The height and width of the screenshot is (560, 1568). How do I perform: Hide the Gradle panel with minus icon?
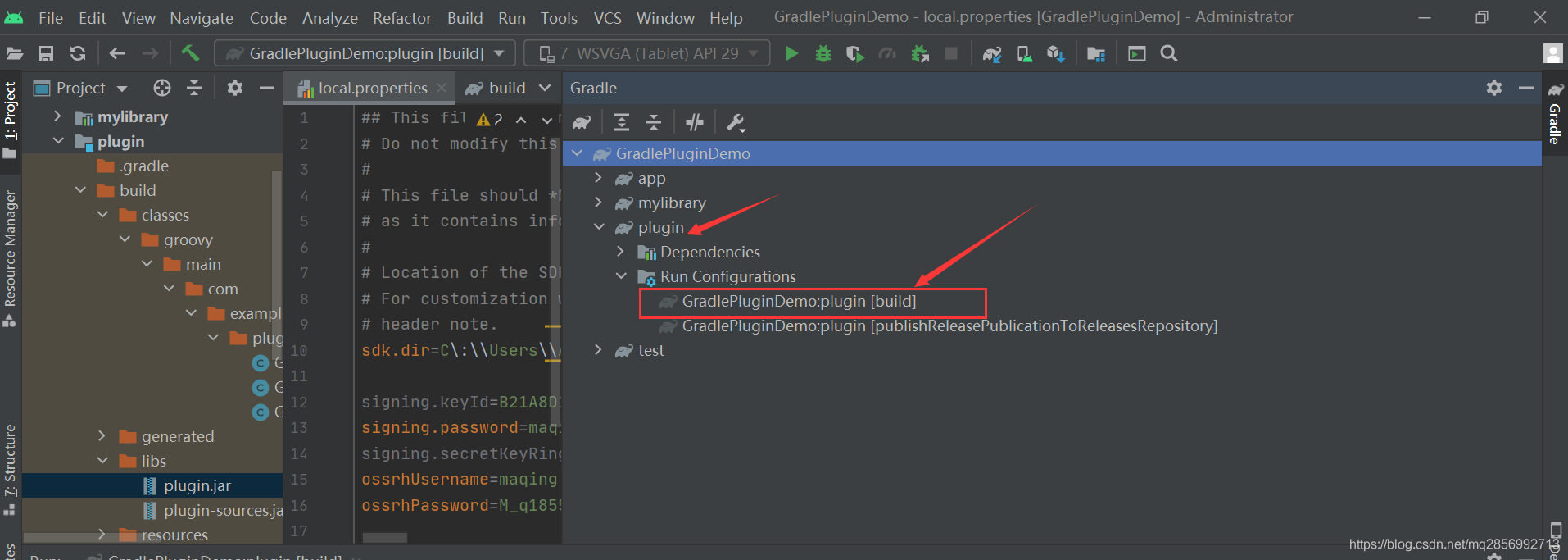[x=1525, y=88]
